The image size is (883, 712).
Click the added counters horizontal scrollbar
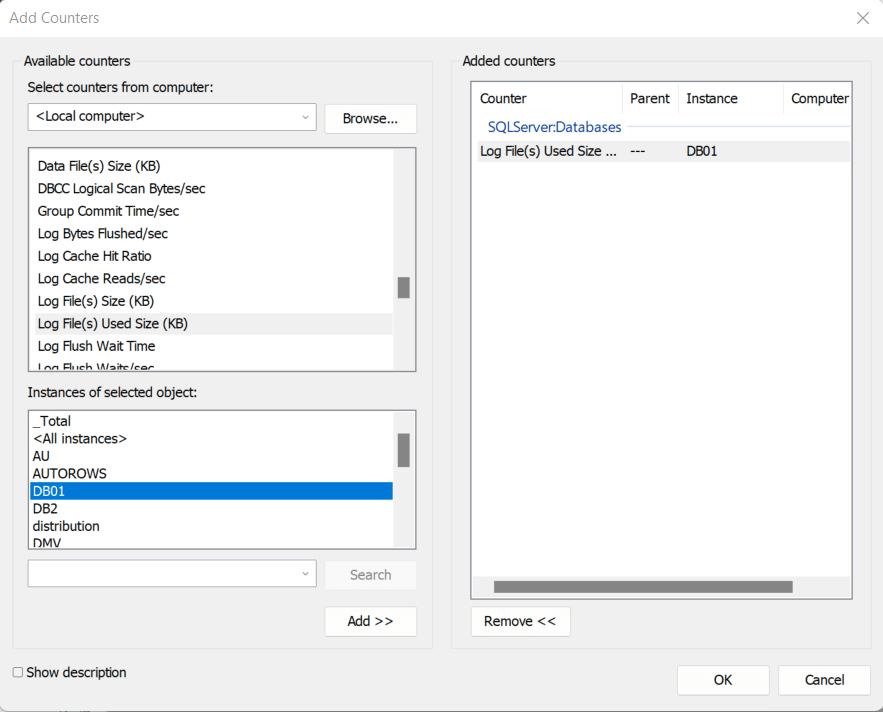tap(643, 587)
